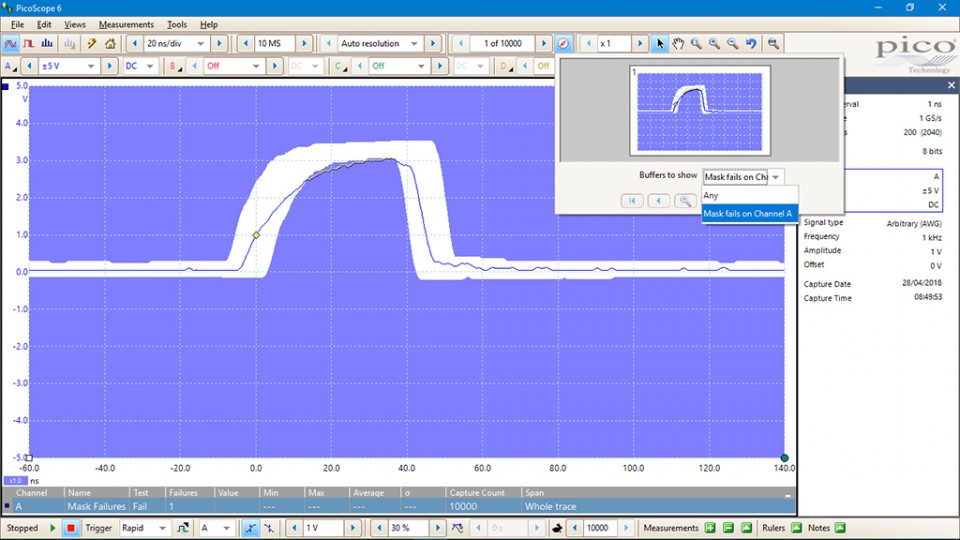Select the hand pan tool
The image size is (960, 540).
pyautogui.click(x=678, y=44)
